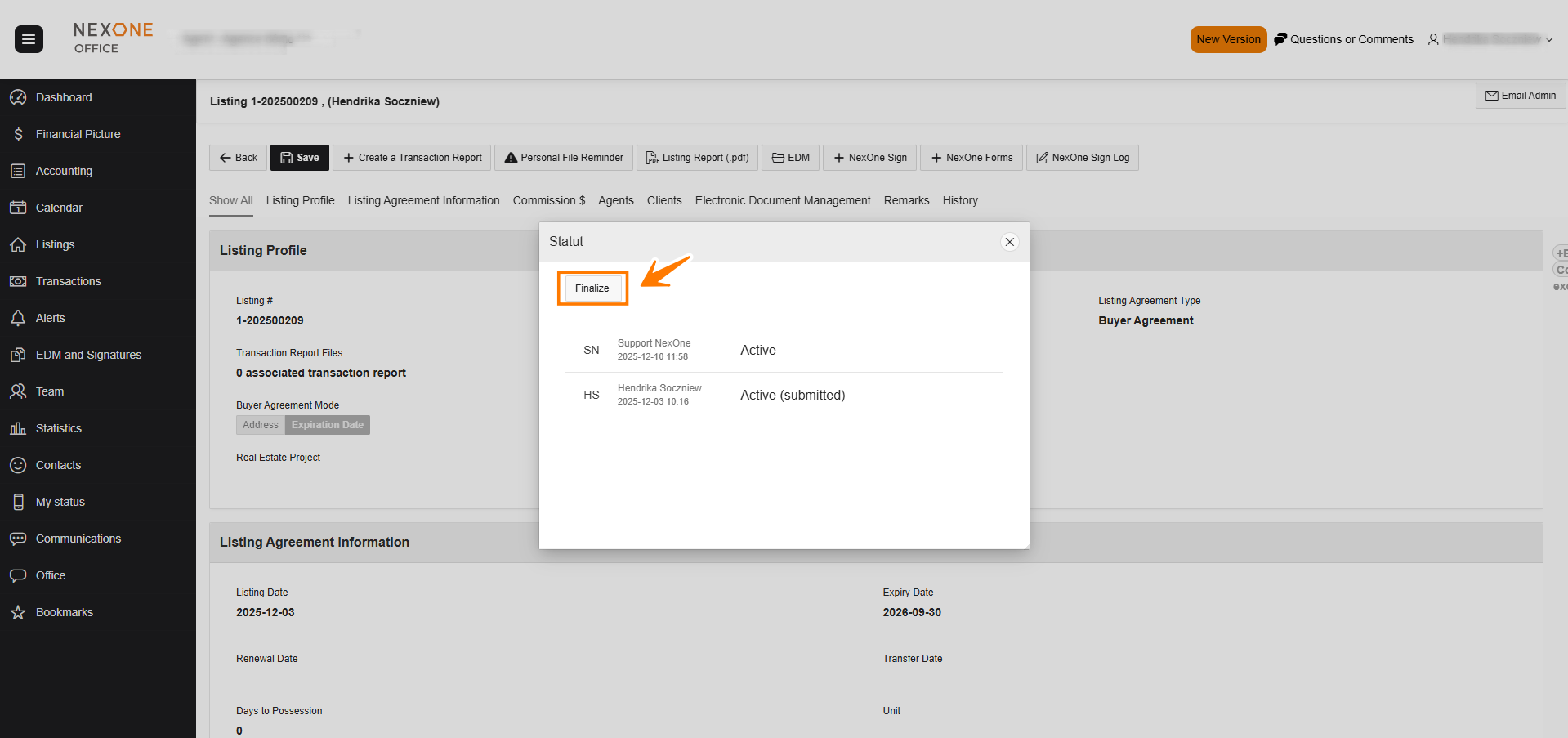Viewport: 1568px width, 738px height.
Task: Click the New Version button
Action: point(1227,39)
